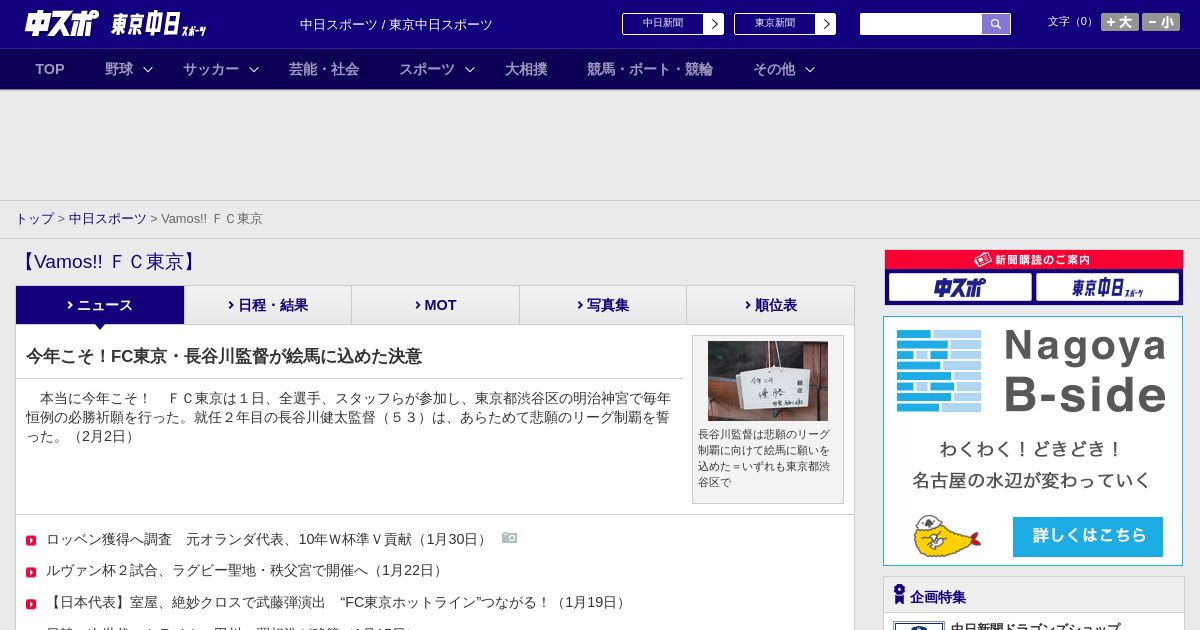The width and height of the screenshot is (1200, 630).
Task: Click 中日スポーツ / 東京中日スポーツ header text
Action: 396,25
